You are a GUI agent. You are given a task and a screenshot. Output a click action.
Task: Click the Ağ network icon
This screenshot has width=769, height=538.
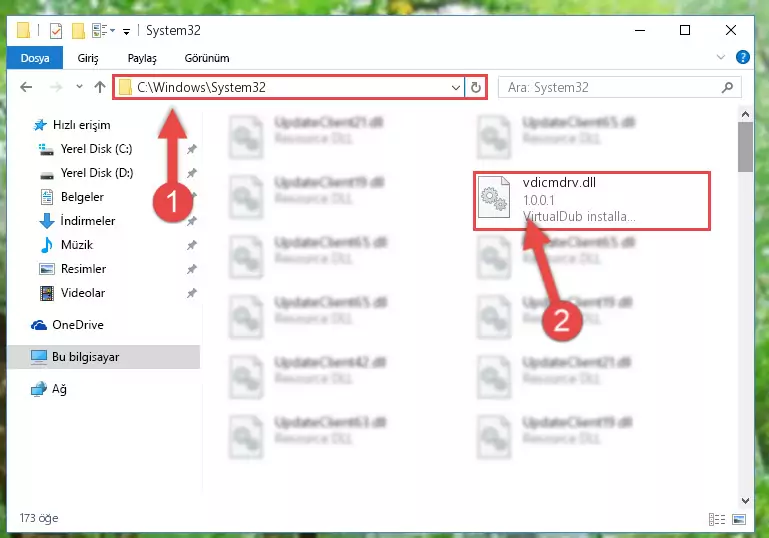(39, 389)
